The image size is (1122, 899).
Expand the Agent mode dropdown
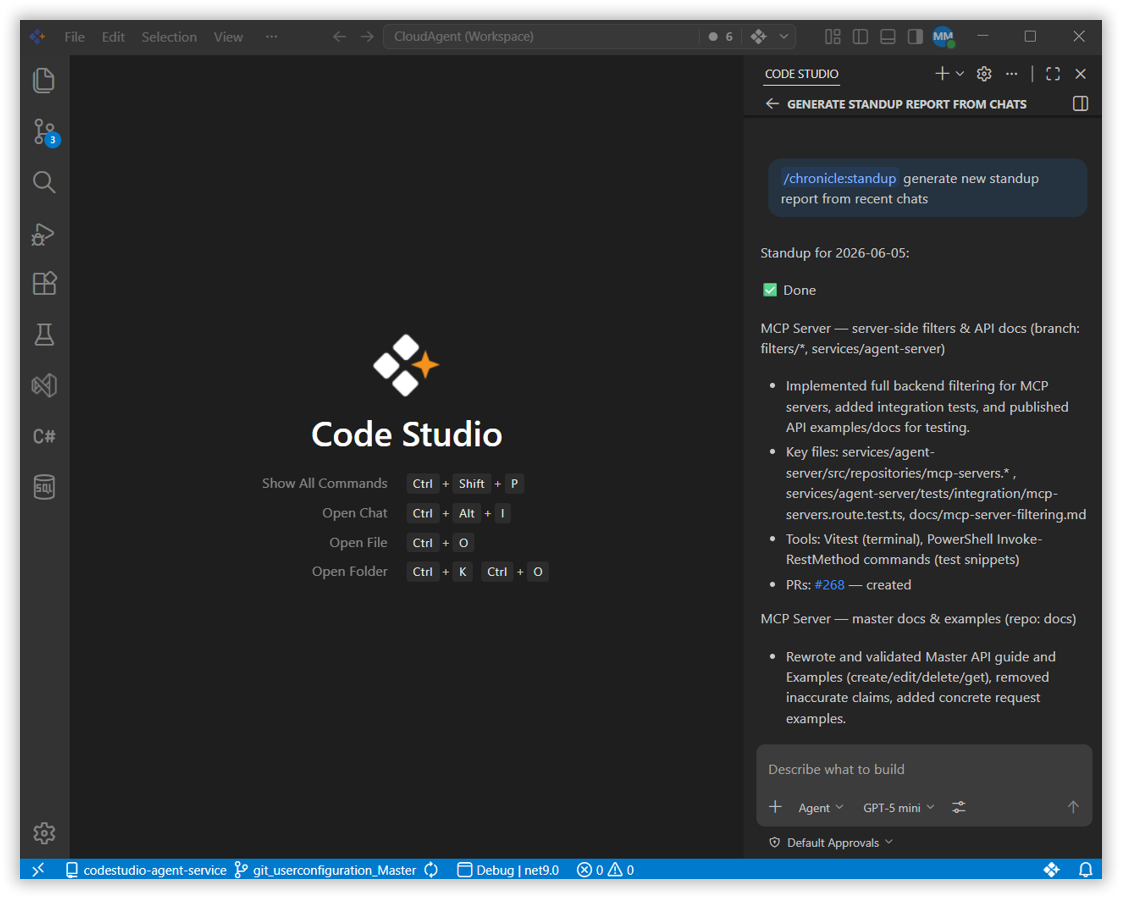click(821, 807)
